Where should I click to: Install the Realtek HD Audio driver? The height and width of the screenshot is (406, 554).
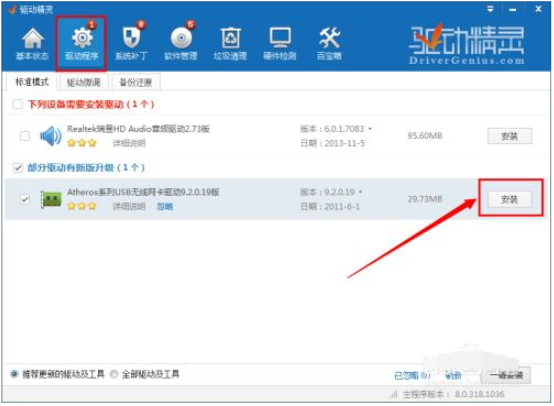tap(509, 136)
